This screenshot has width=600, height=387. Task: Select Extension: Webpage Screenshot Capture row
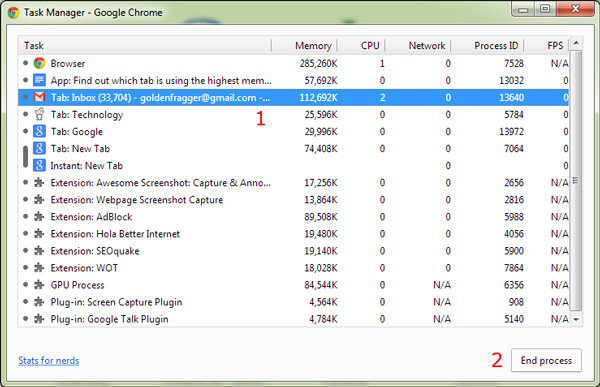(293, 199)
